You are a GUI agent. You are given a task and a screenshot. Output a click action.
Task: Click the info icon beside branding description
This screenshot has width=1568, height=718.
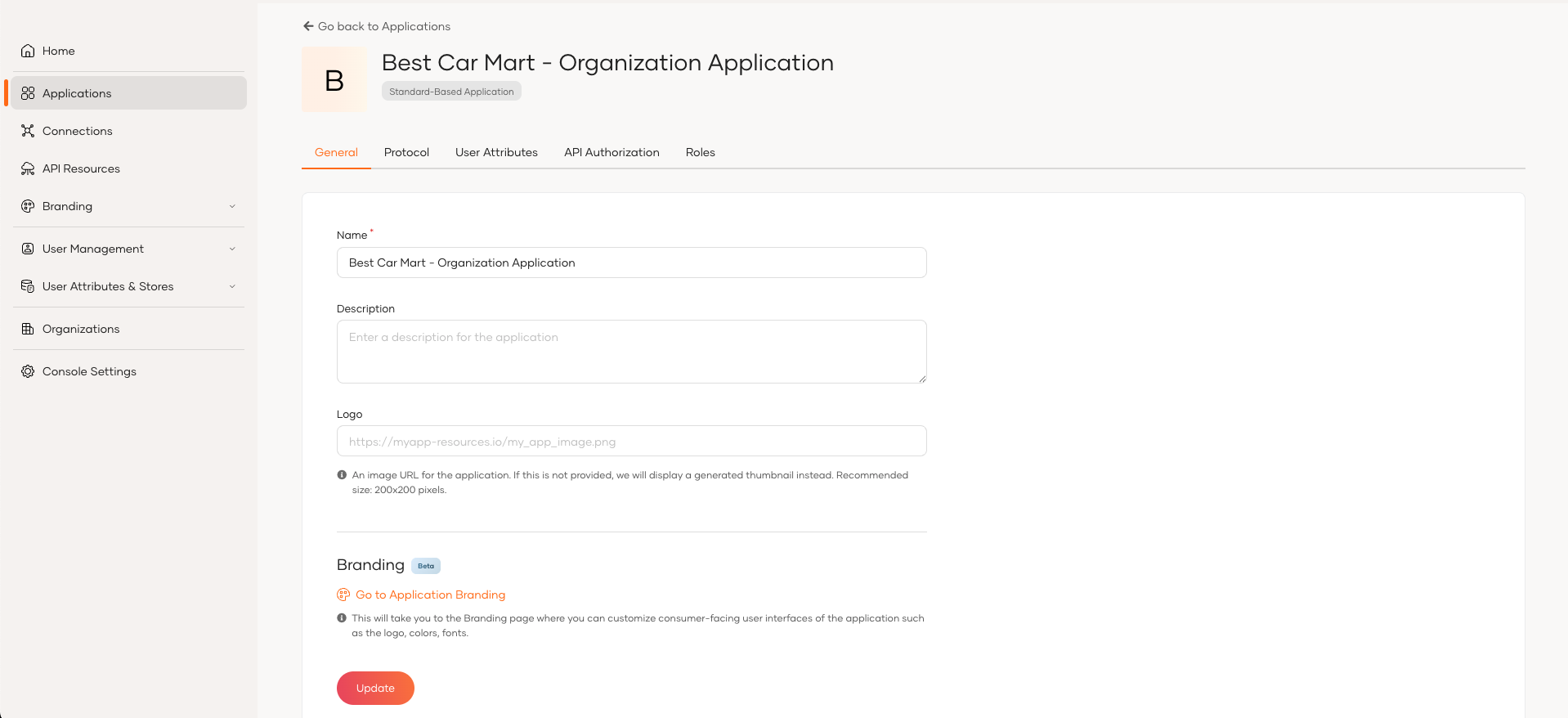pyautogui.click(x=342, y=618)
